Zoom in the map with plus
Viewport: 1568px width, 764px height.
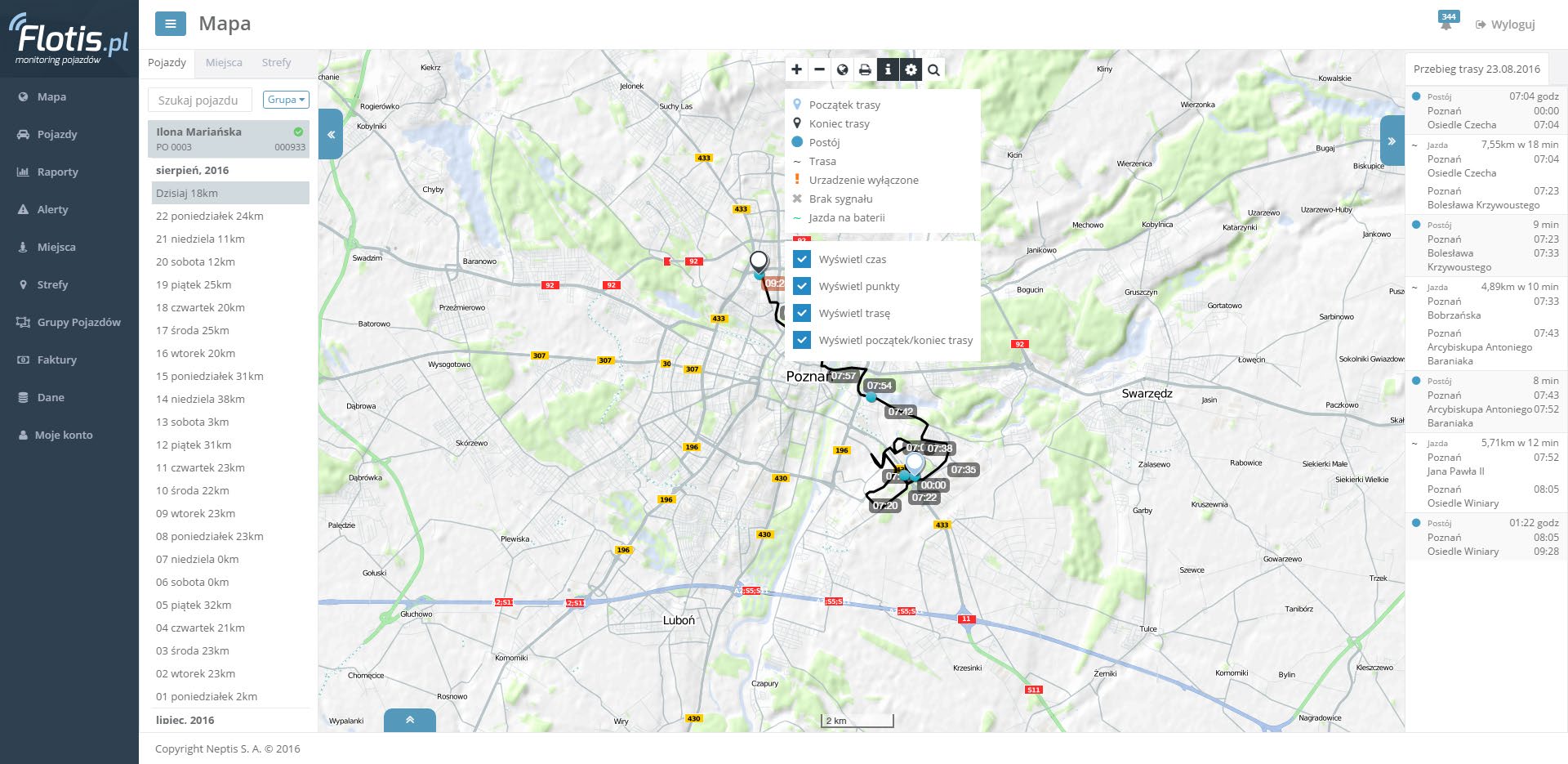[x=796, y=69]
